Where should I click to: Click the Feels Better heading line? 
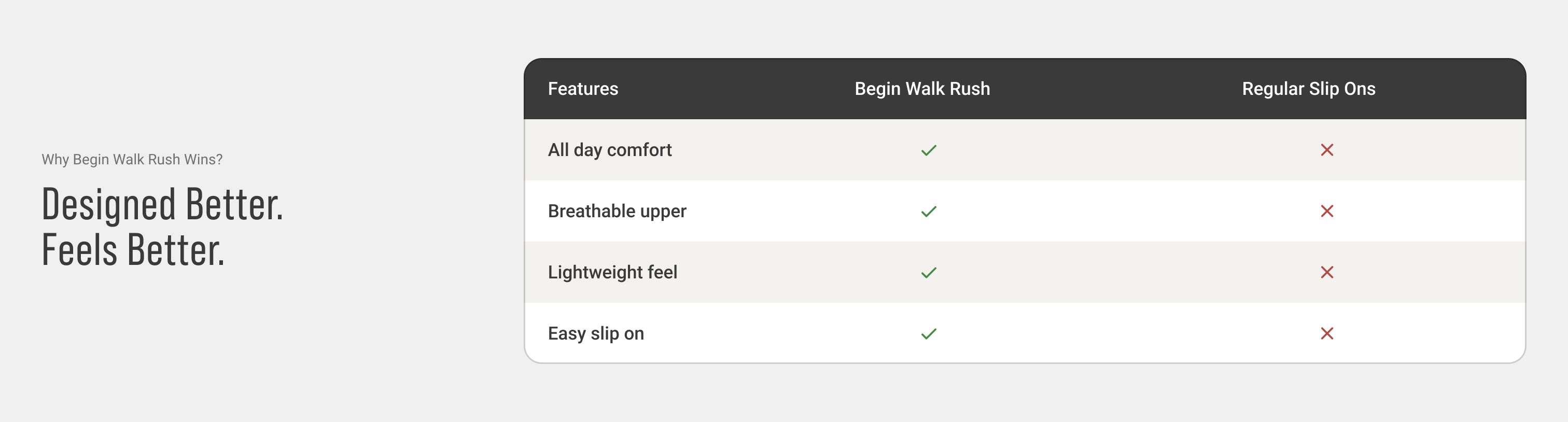tap(133, 250)
